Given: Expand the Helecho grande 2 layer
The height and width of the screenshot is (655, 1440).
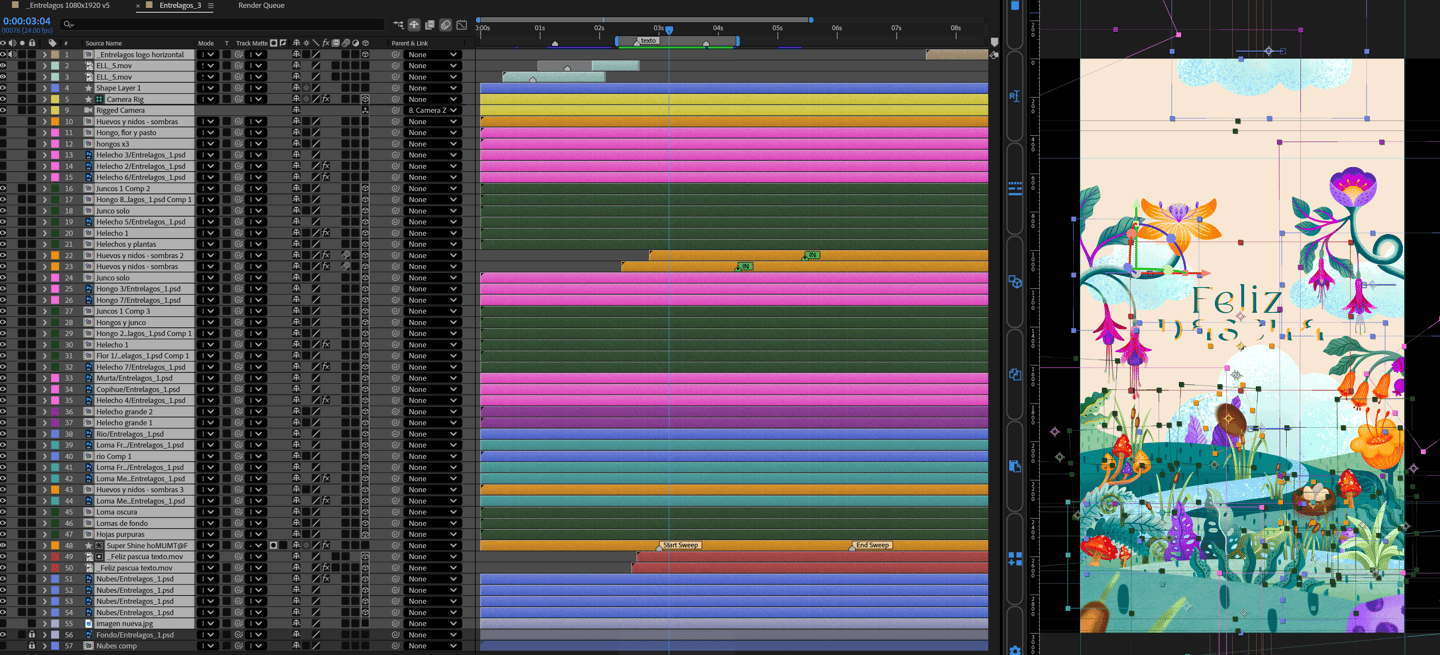Looking at the screenshot, I should pos(44,411).
